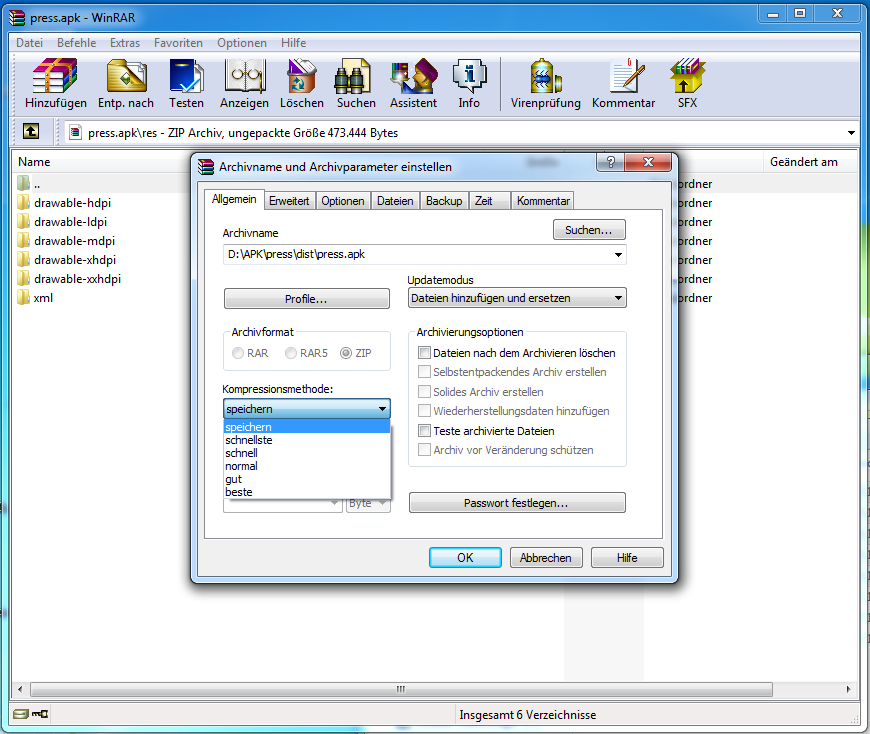Click the Passwort festlegen button

click(516, 503)
